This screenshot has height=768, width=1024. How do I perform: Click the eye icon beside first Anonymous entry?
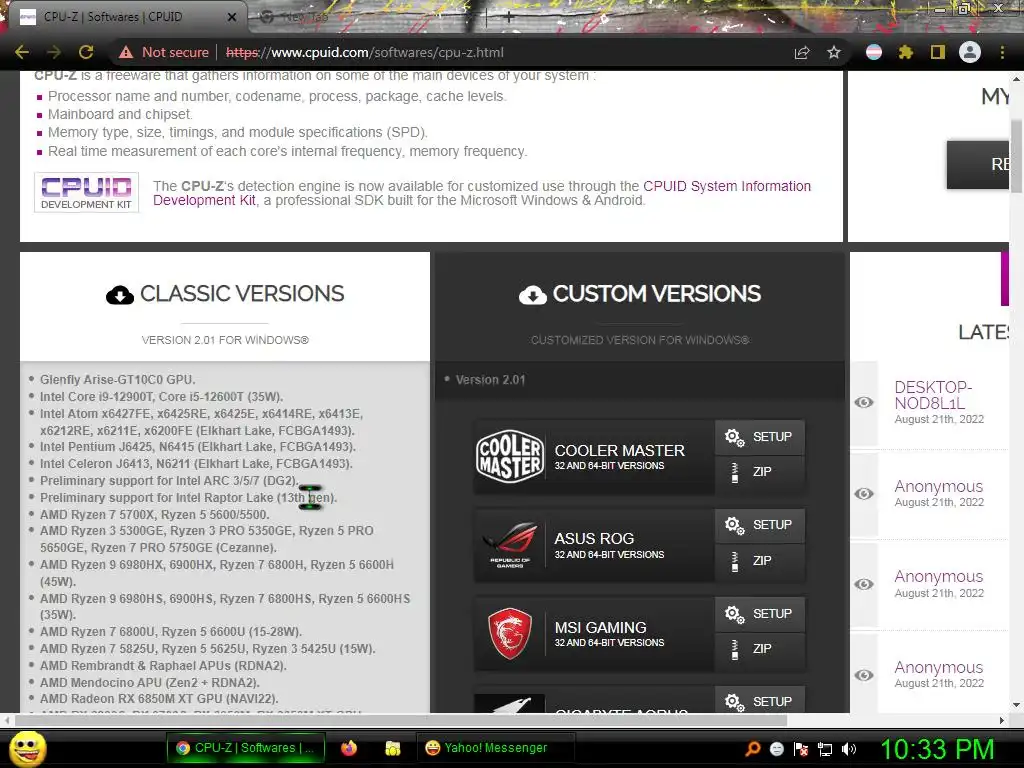tap(864, 494)
